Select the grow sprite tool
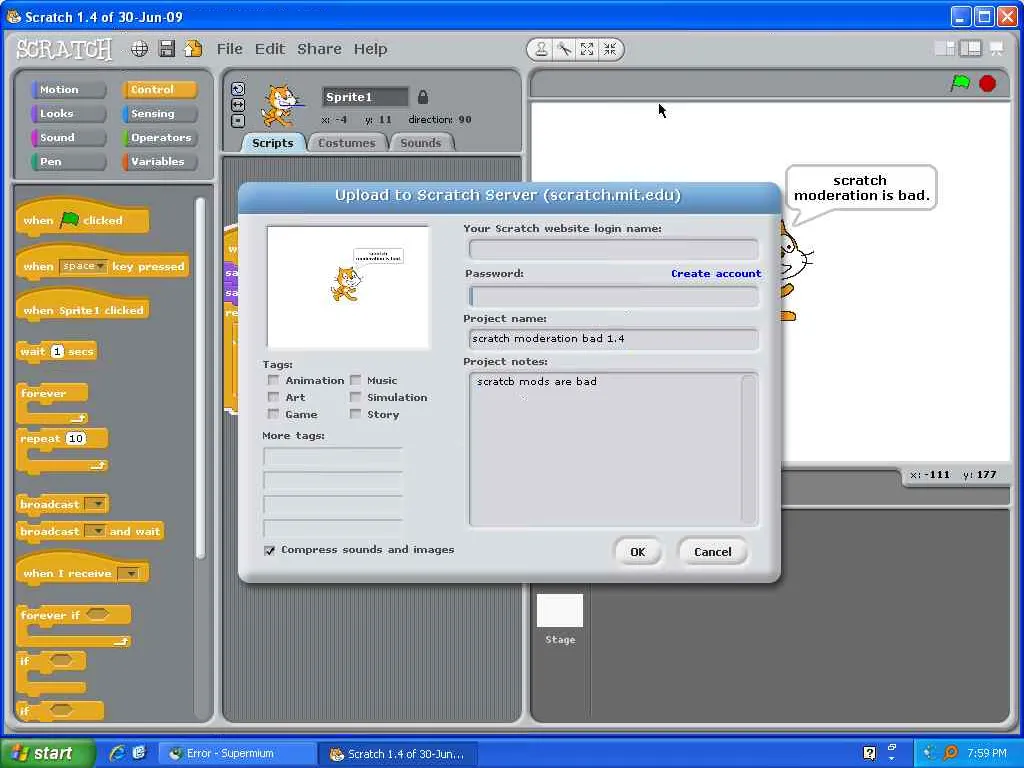1024x768 pixels. 587,49
